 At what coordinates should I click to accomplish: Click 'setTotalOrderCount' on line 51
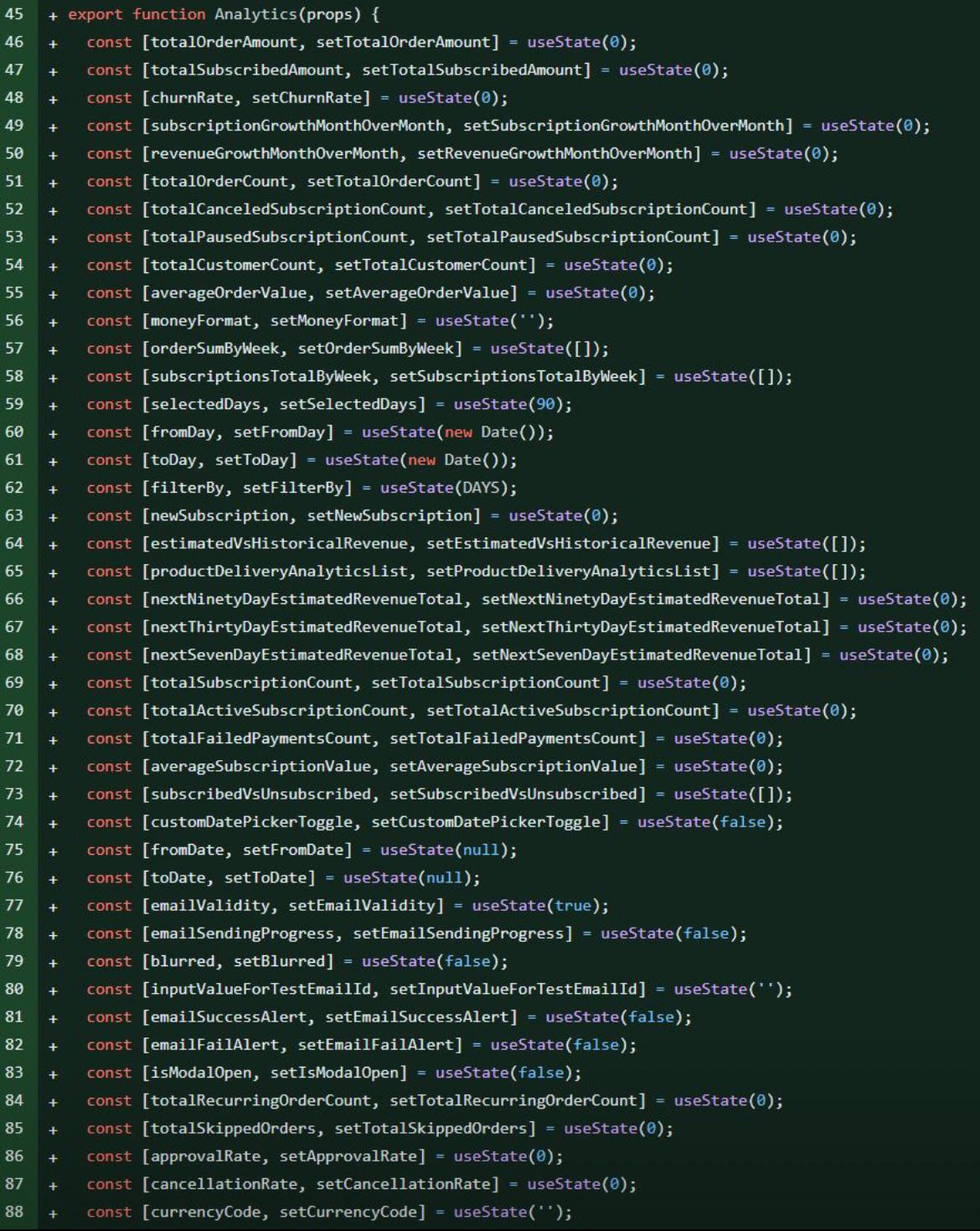tap(389, 181)
